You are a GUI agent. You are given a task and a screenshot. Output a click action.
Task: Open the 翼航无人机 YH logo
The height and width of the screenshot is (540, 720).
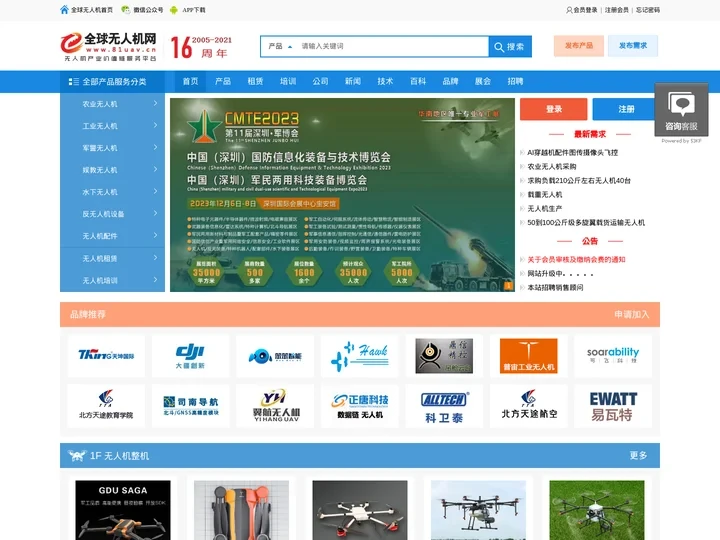point(275,406)
